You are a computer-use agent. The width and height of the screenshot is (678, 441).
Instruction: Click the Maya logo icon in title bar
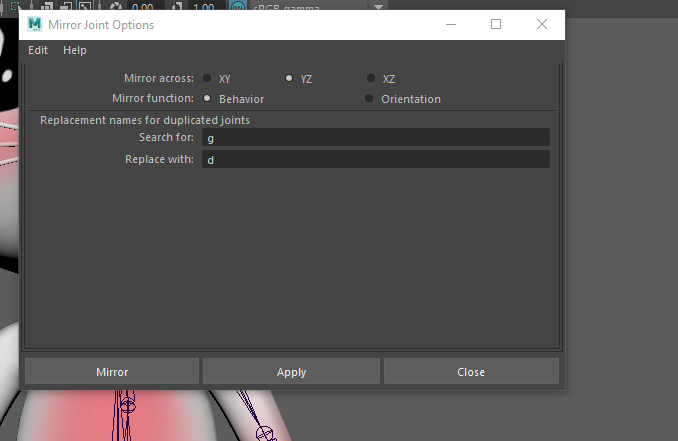(x=35, y=24)
